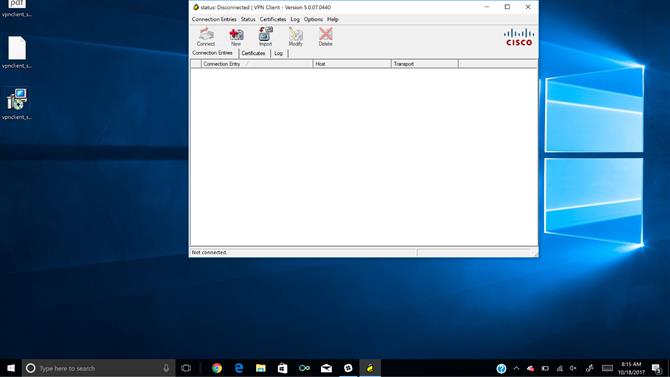Open the Help menu

[x=332, y=19]
